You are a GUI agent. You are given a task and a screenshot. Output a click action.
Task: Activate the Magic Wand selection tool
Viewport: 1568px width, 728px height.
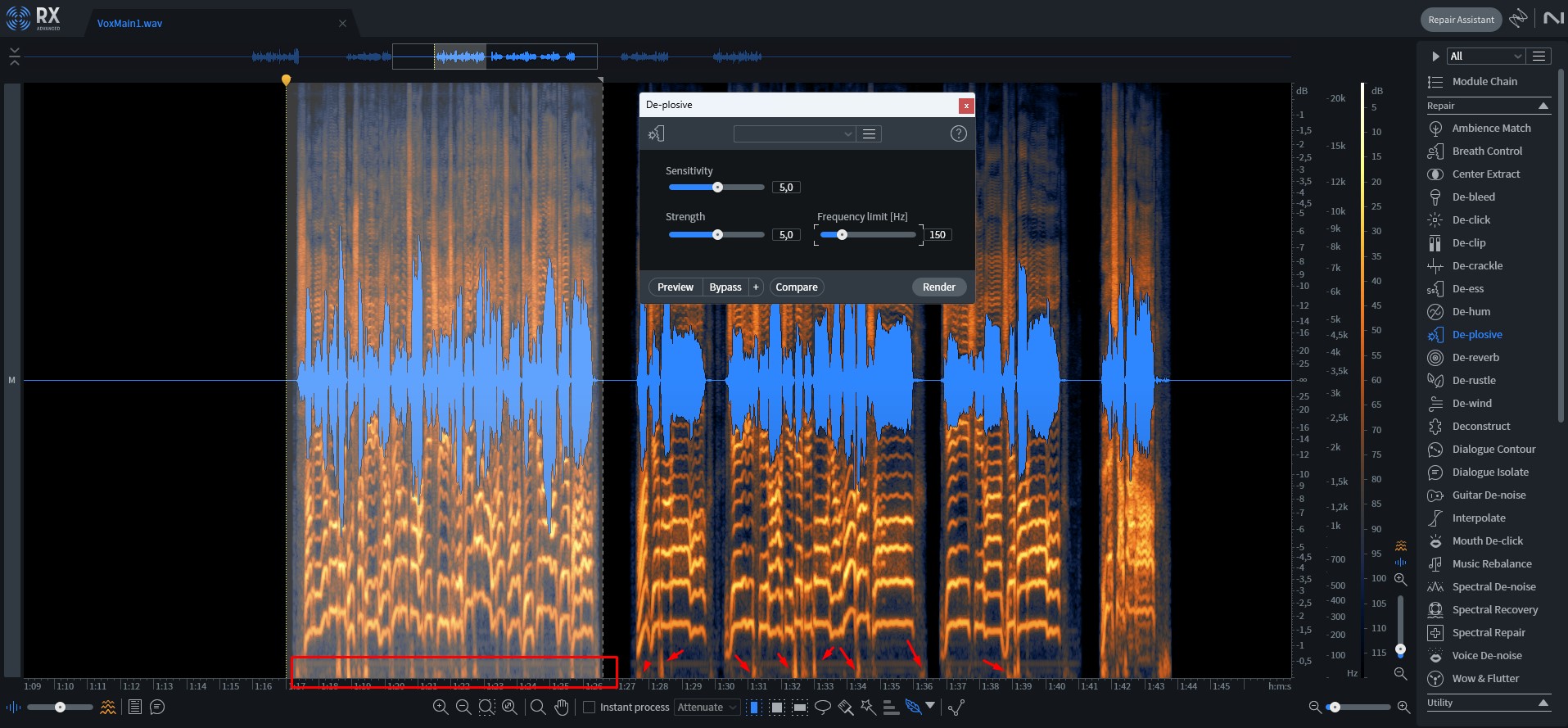[868, 707]
